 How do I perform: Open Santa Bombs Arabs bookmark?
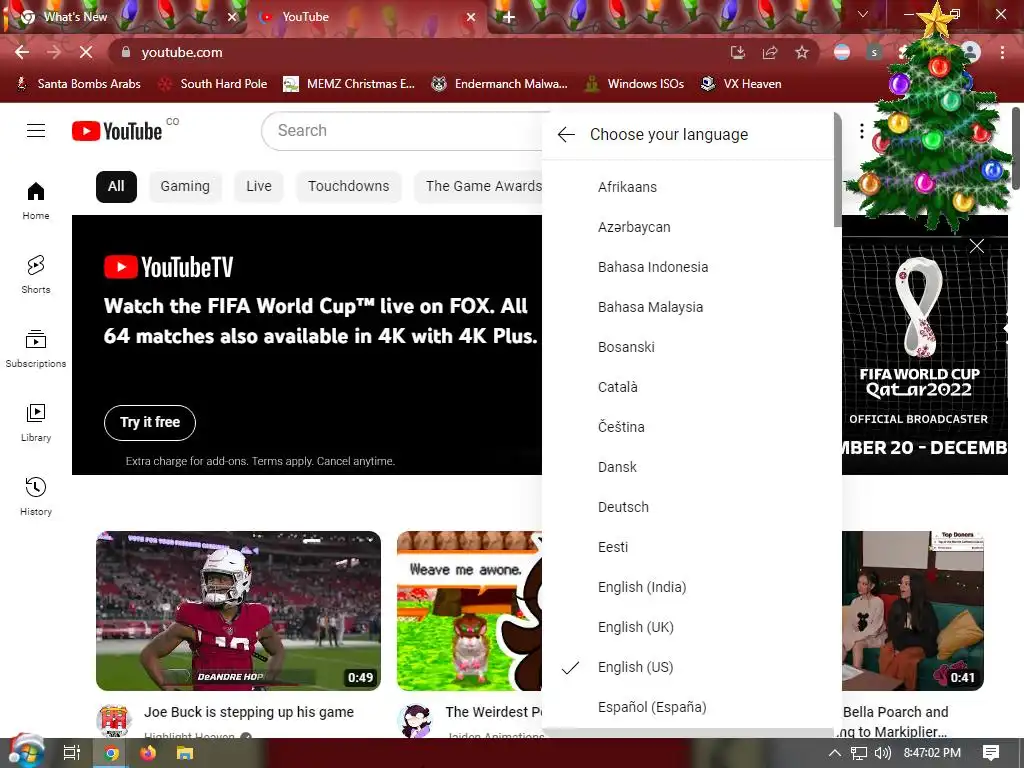78,84
